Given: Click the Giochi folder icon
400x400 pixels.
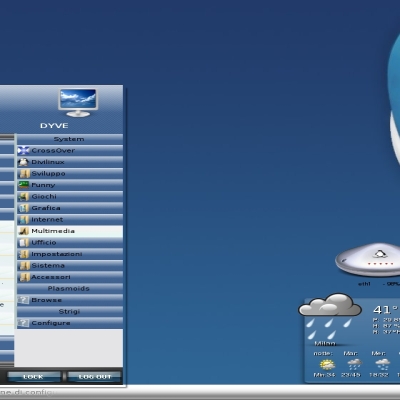Looking at the screenshot, I should [x=24, y=197].
